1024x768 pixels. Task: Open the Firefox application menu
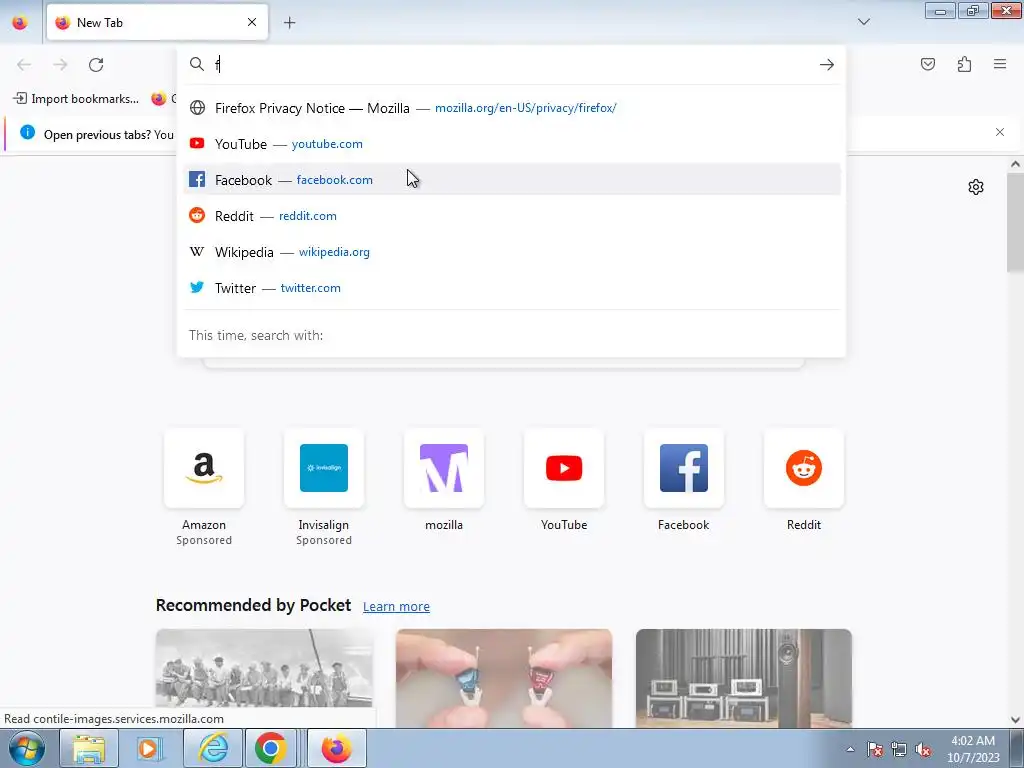click(1000, 64)
